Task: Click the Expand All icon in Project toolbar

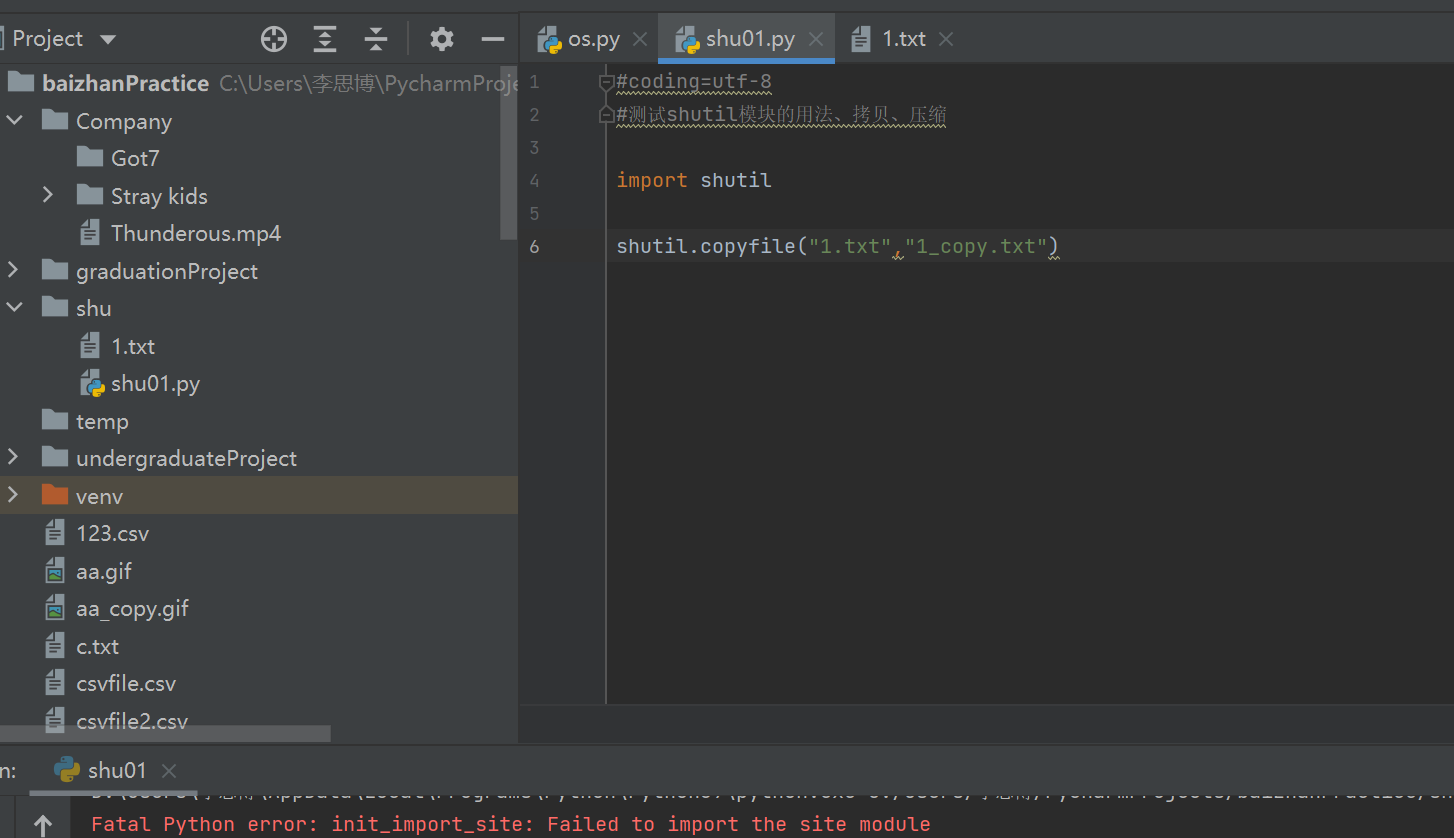Action: [x=325, y=39]
